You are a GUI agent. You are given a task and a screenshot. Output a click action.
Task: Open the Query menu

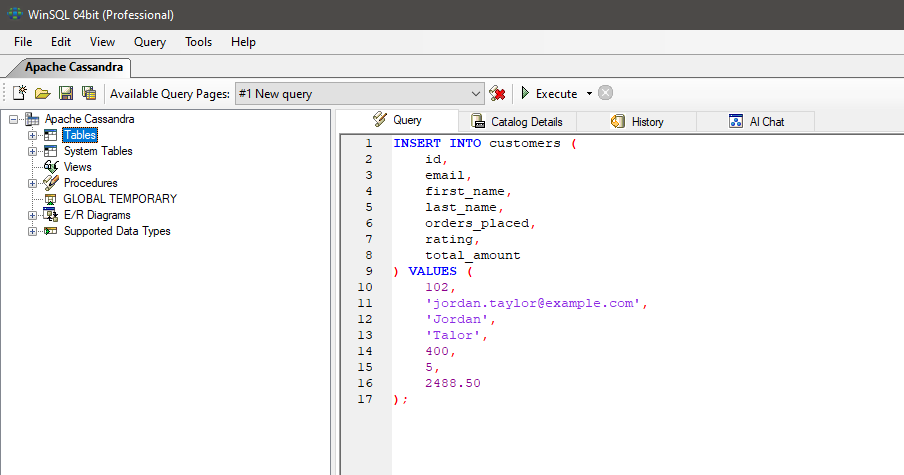[x=150, y=42]
